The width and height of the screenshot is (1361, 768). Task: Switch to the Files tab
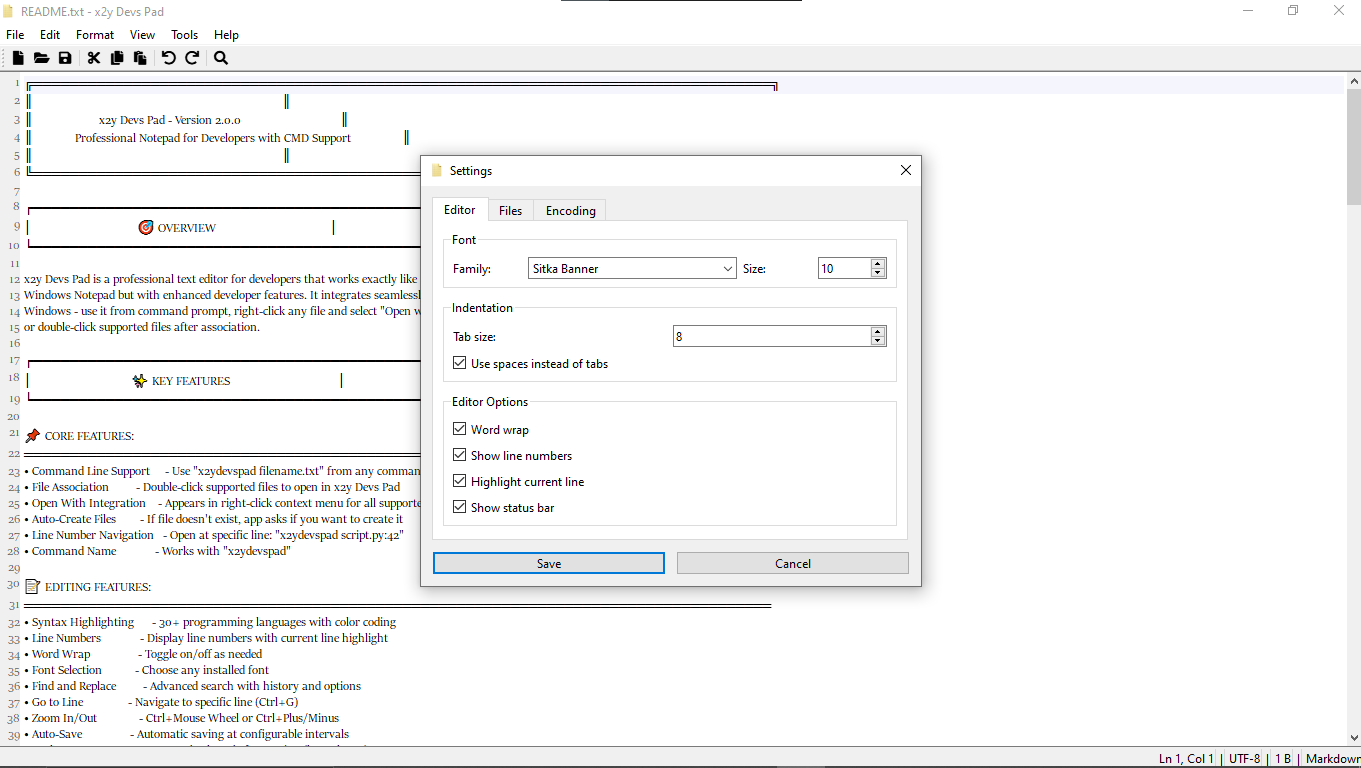tap(510, 210)
